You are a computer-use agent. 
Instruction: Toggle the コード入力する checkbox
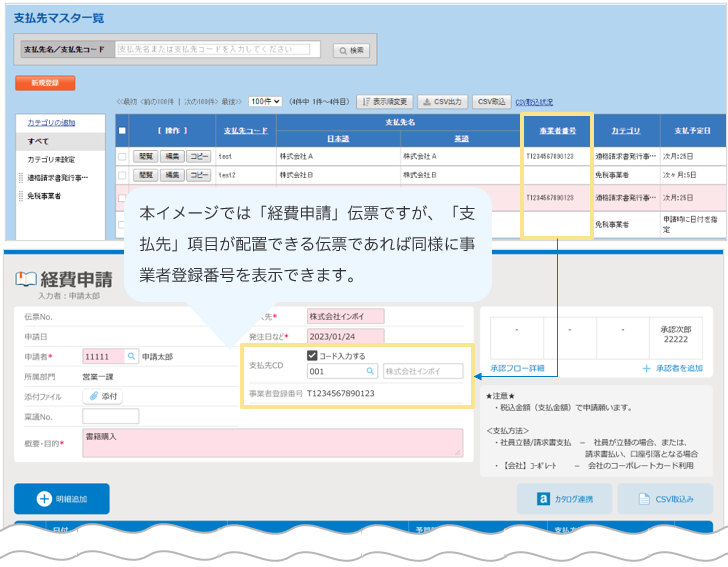tap(313, 355)
